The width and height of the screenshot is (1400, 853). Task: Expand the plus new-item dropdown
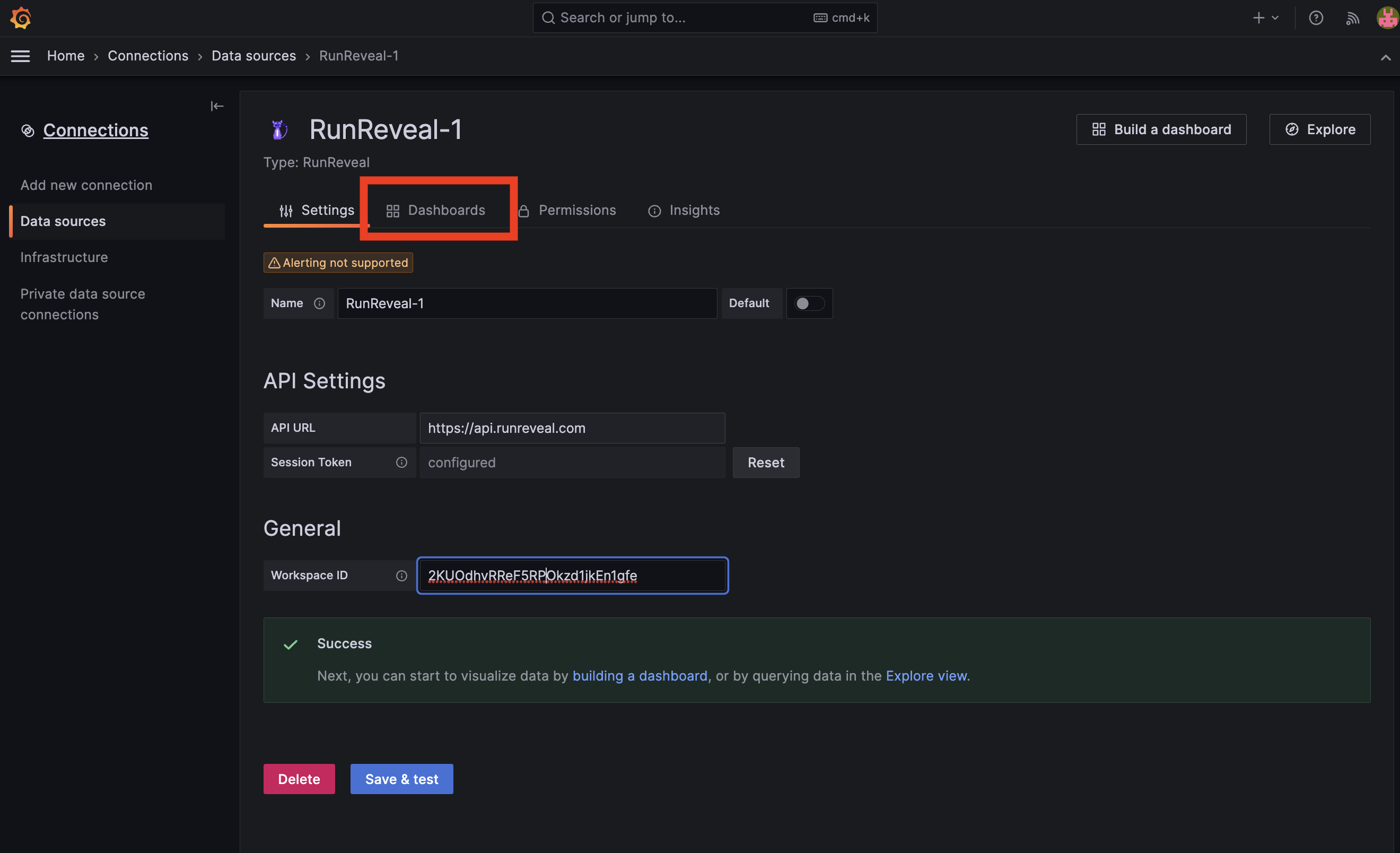pyautogui.click(x=1265, y=18)
